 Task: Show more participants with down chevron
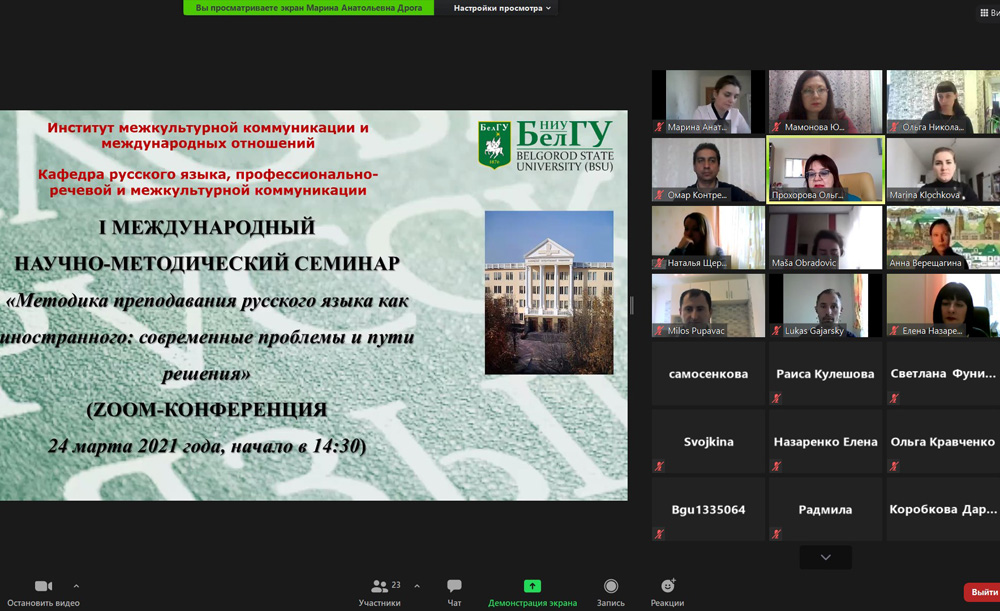(x=825, y=557)
